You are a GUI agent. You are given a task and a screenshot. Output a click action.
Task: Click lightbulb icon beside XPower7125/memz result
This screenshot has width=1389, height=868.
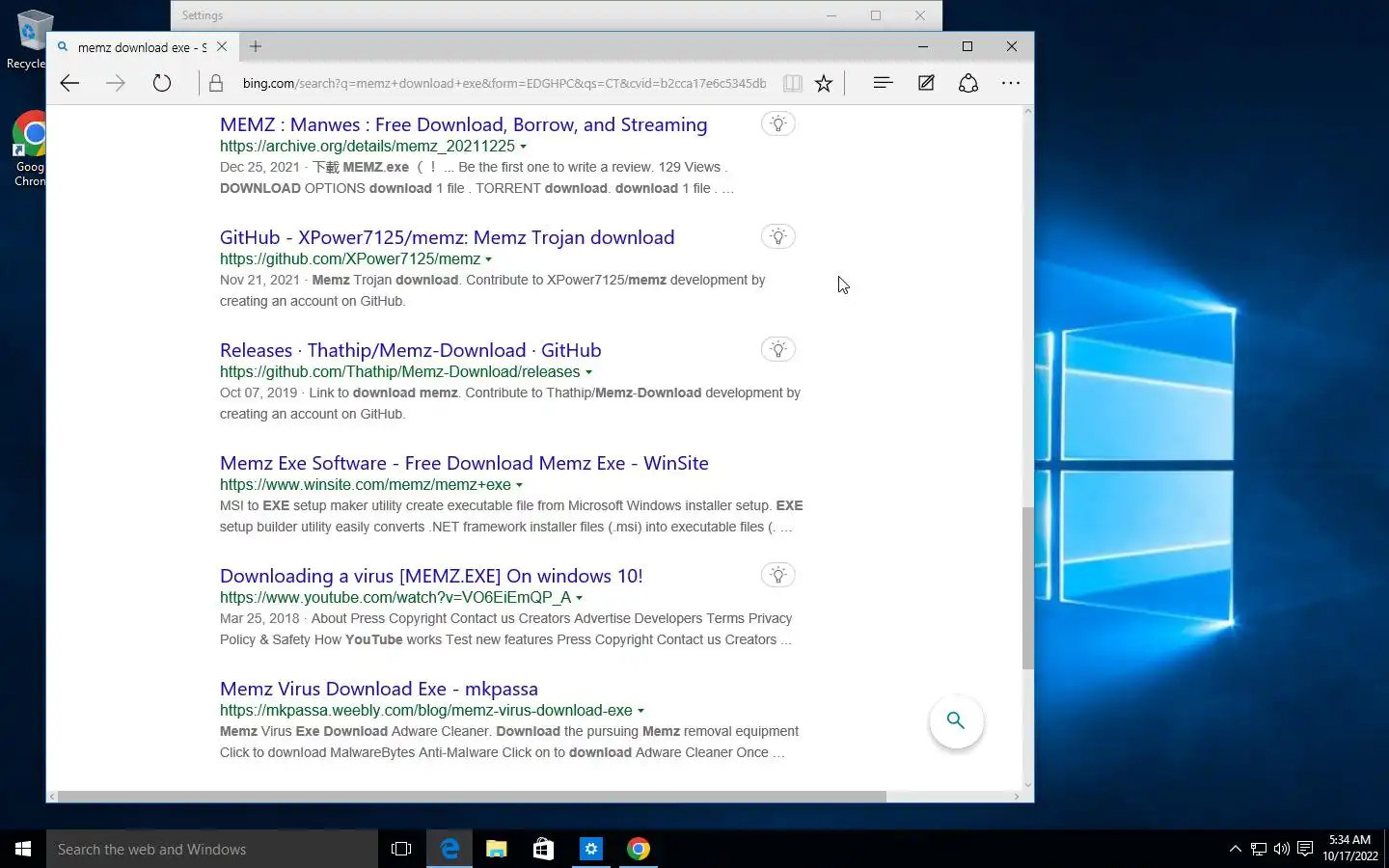point(778,236)
